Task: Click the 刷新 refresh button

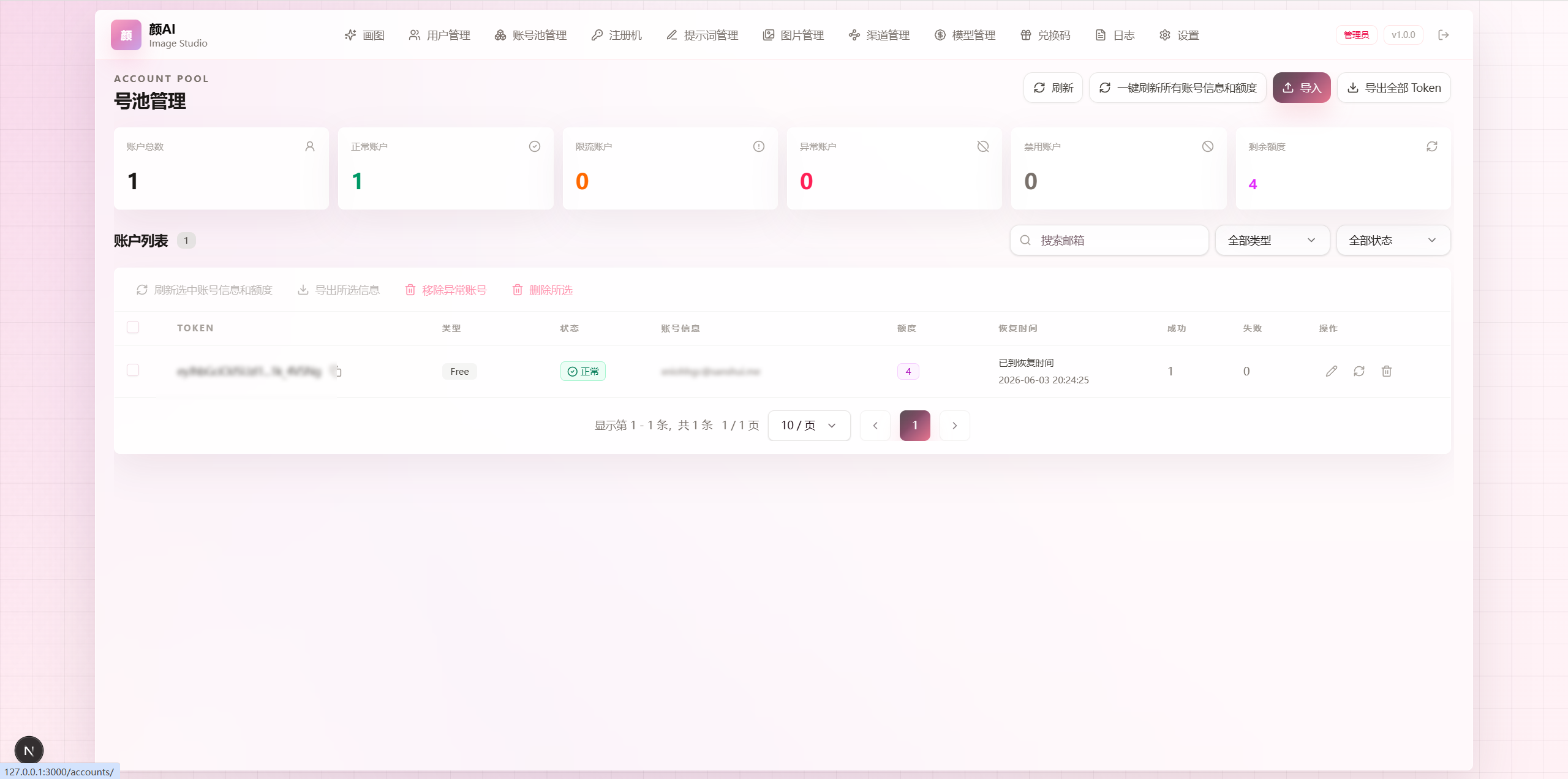Action: click(1053, 88)
